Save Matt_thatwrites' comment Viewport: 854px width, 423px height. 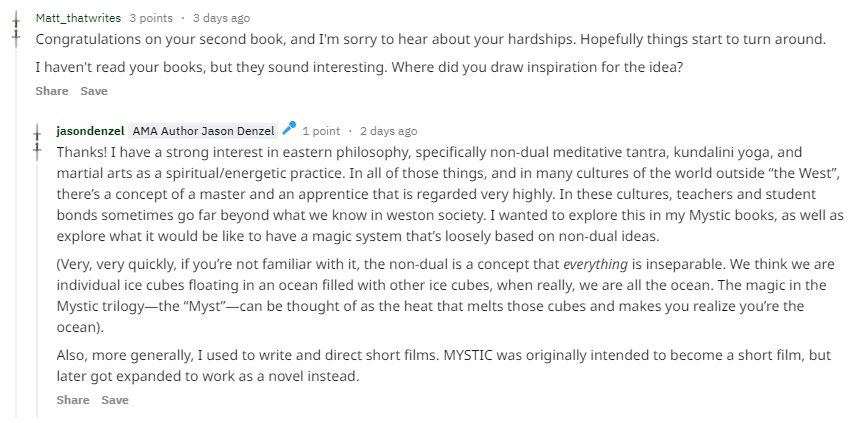coord(94,91)
